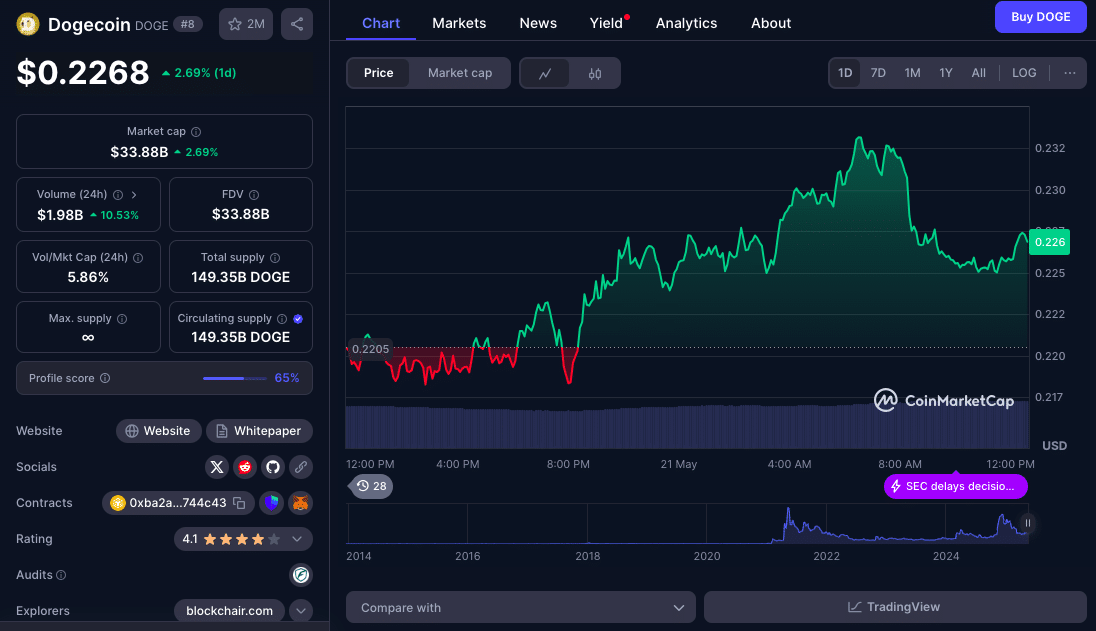Open the News tab
The image size is (1096, 631).
click(538, 23)
